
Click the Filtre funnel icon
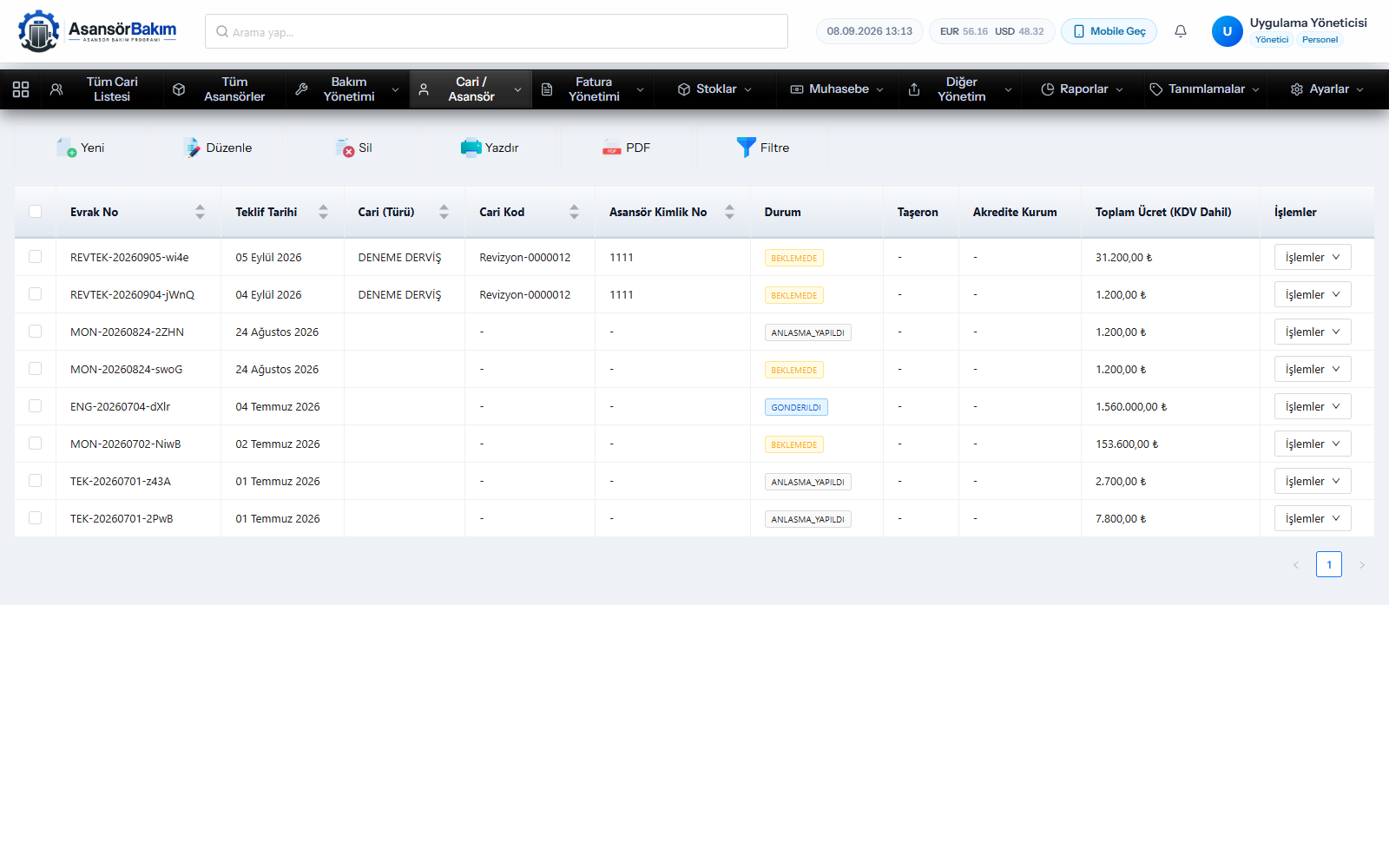[x=746, y=148]
